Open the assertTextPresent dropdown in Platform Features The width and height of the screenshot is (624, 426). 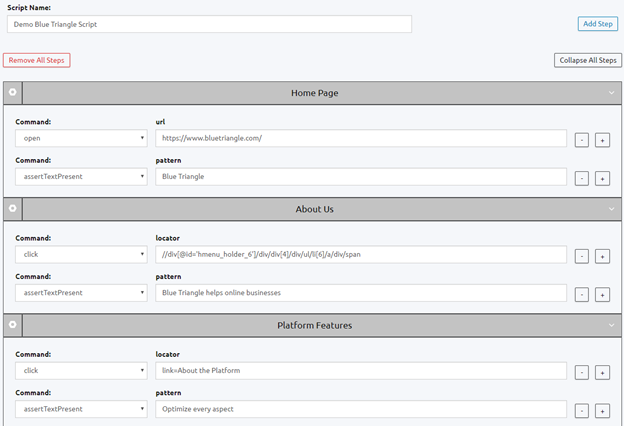tap(81, 409)
